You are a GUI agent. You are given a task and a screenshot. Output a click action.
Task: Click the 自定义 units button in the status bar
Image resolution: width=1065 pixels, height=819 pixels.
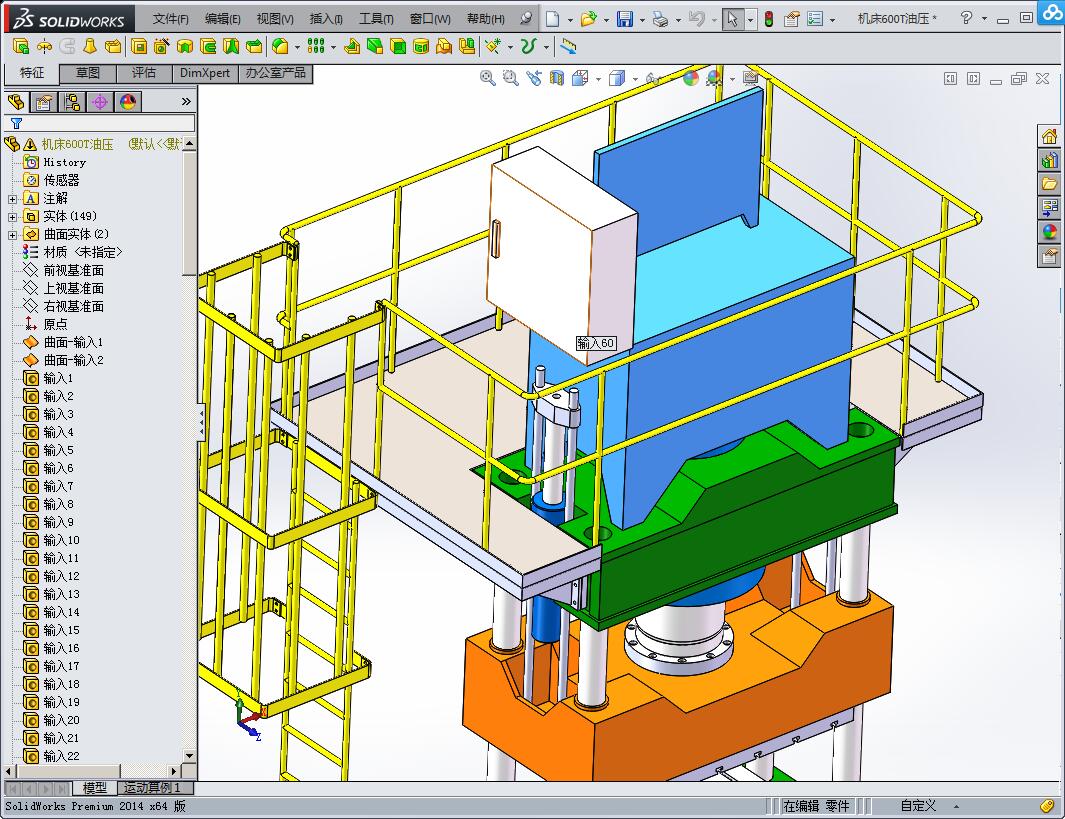click(x=918, y=806)
